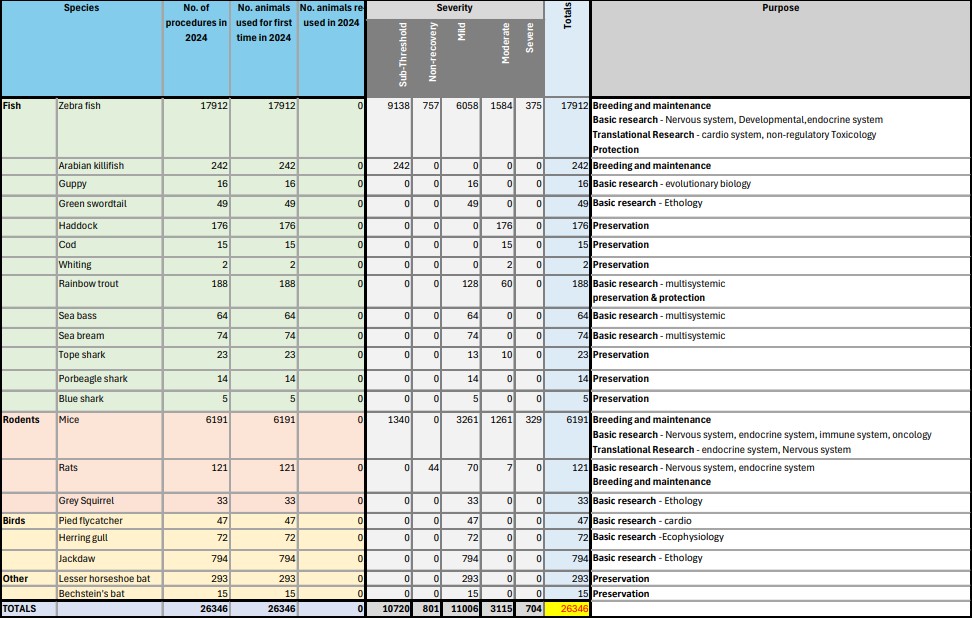Click the 'Jackdaw' species cell
The height and width of the screenshot is (618, 972).
click(77, 558)
